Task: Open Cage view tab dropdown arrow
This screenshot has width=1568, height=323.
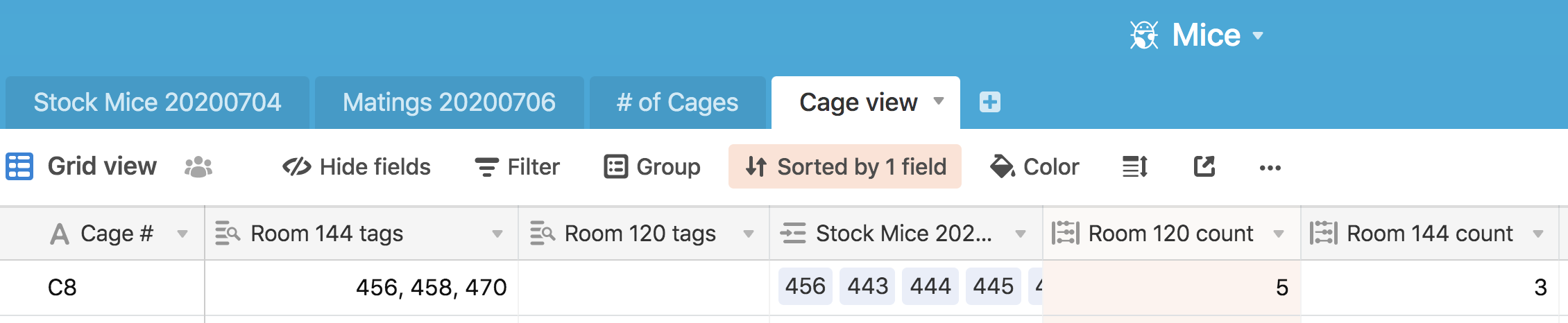Action: (x=939, y=101)
